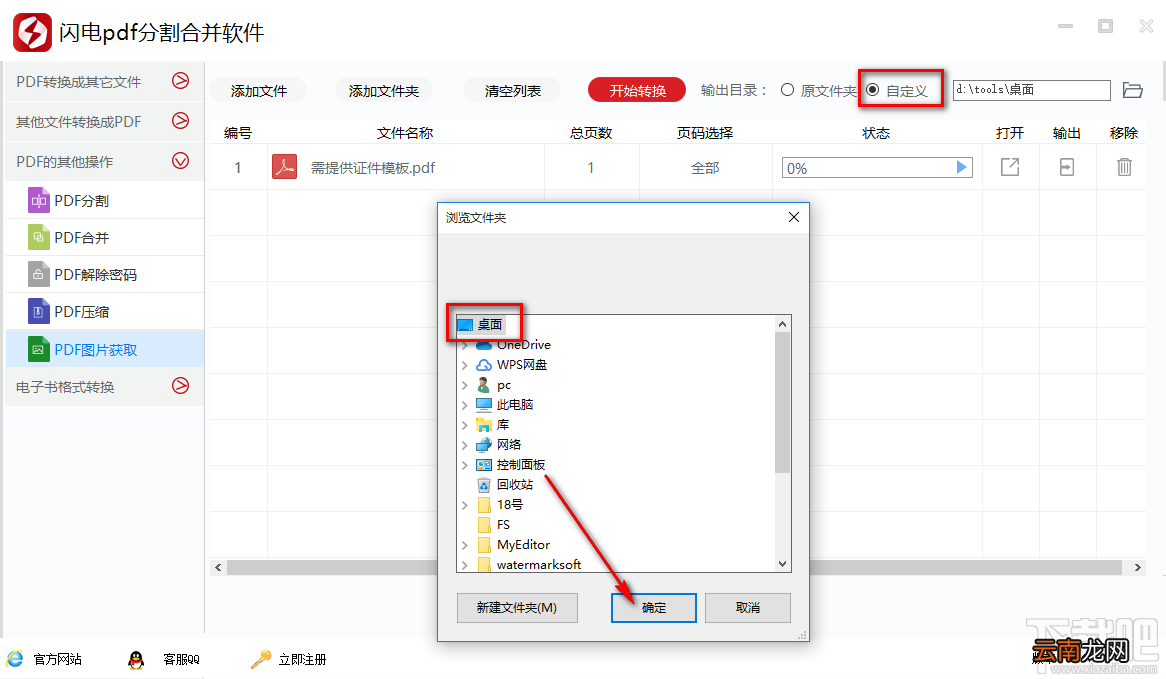
Task: Click 取消 in the browse dialog
Action: (747, 608)
